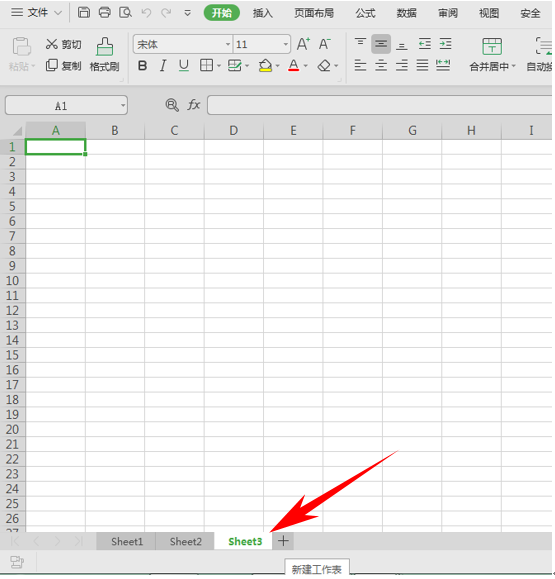Toggle underline formatting
Image resolution: width=555 pixels, height=579 pixels.
coord(184,66)
